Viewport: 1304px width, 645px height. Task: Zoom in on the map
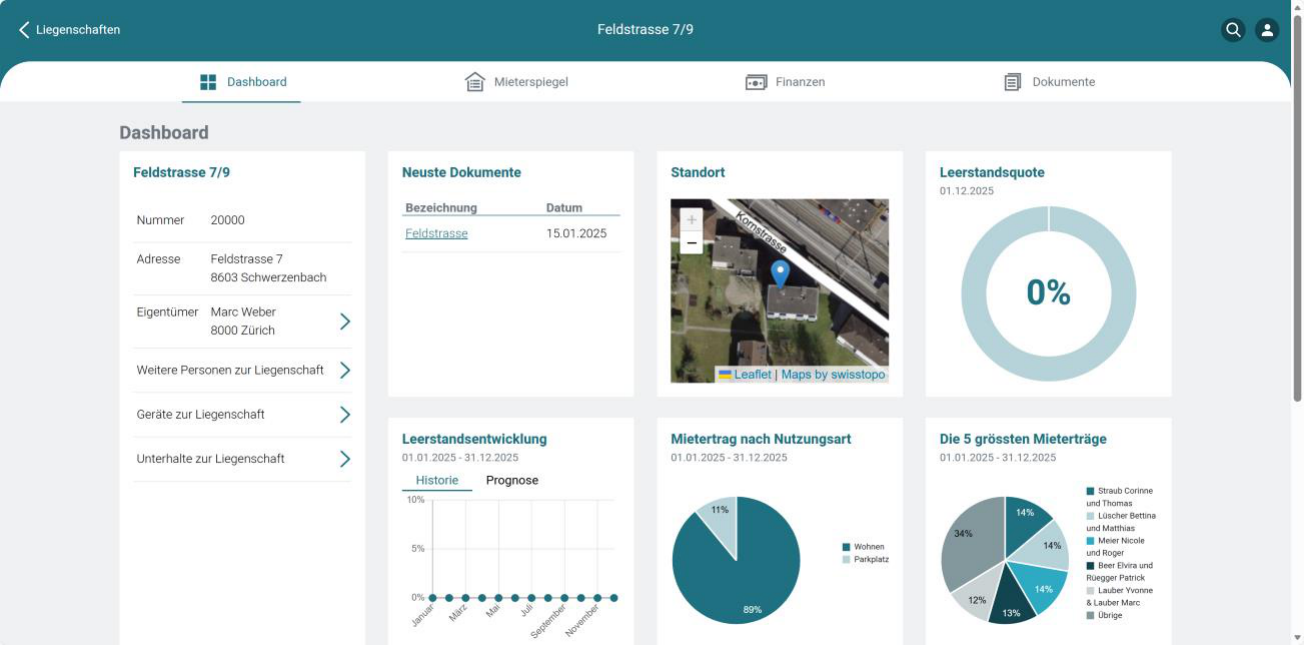[x=691, y=220]
